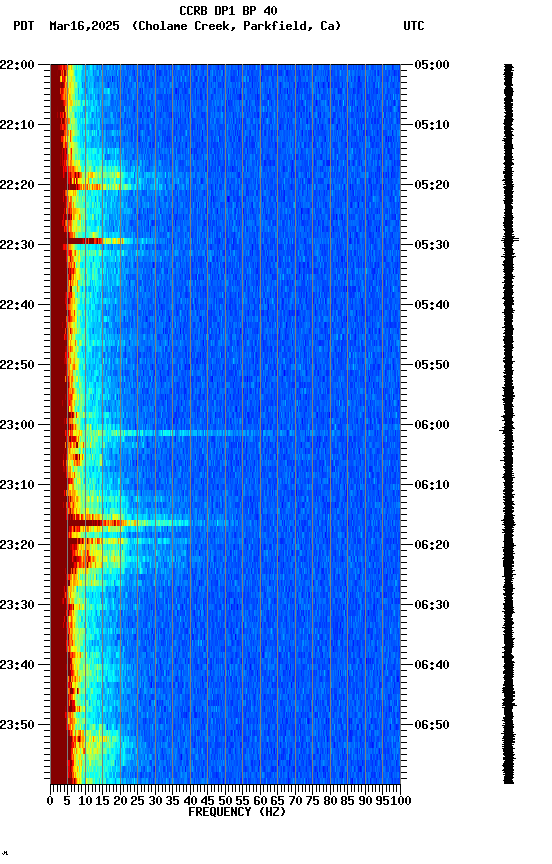
Task: Click the '80' frequency axis label
Action: (x=330, y=801)
